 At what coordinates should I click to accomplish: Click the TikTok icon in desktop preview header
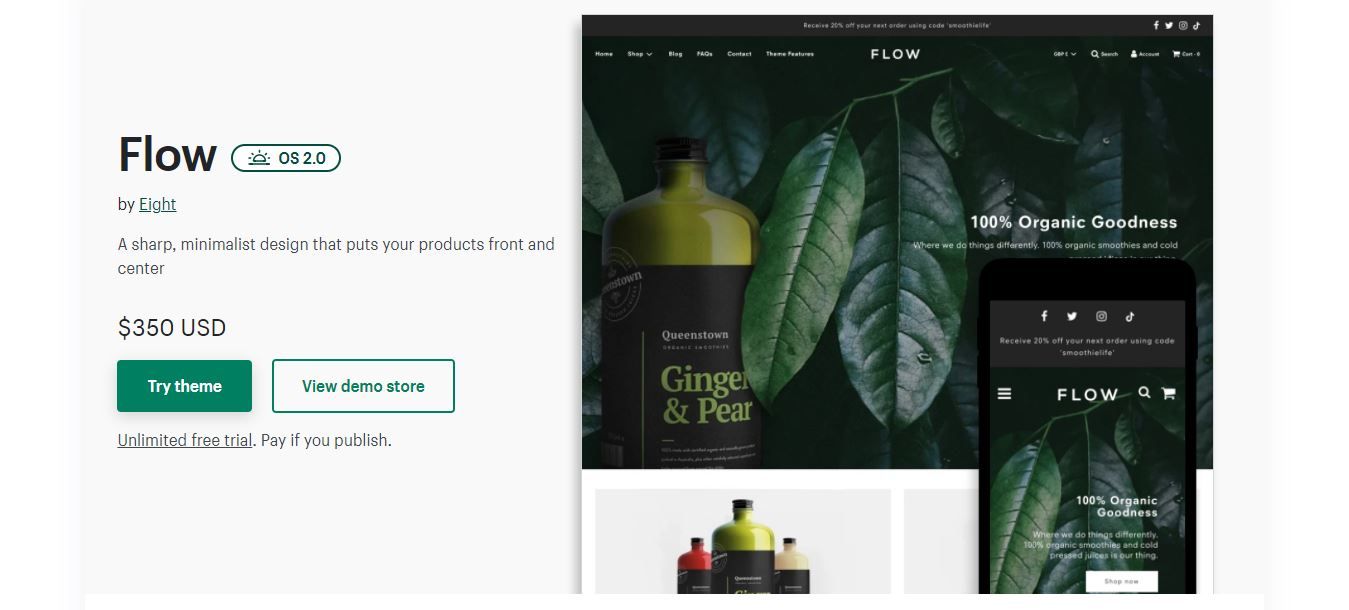tap(1196, 26)
